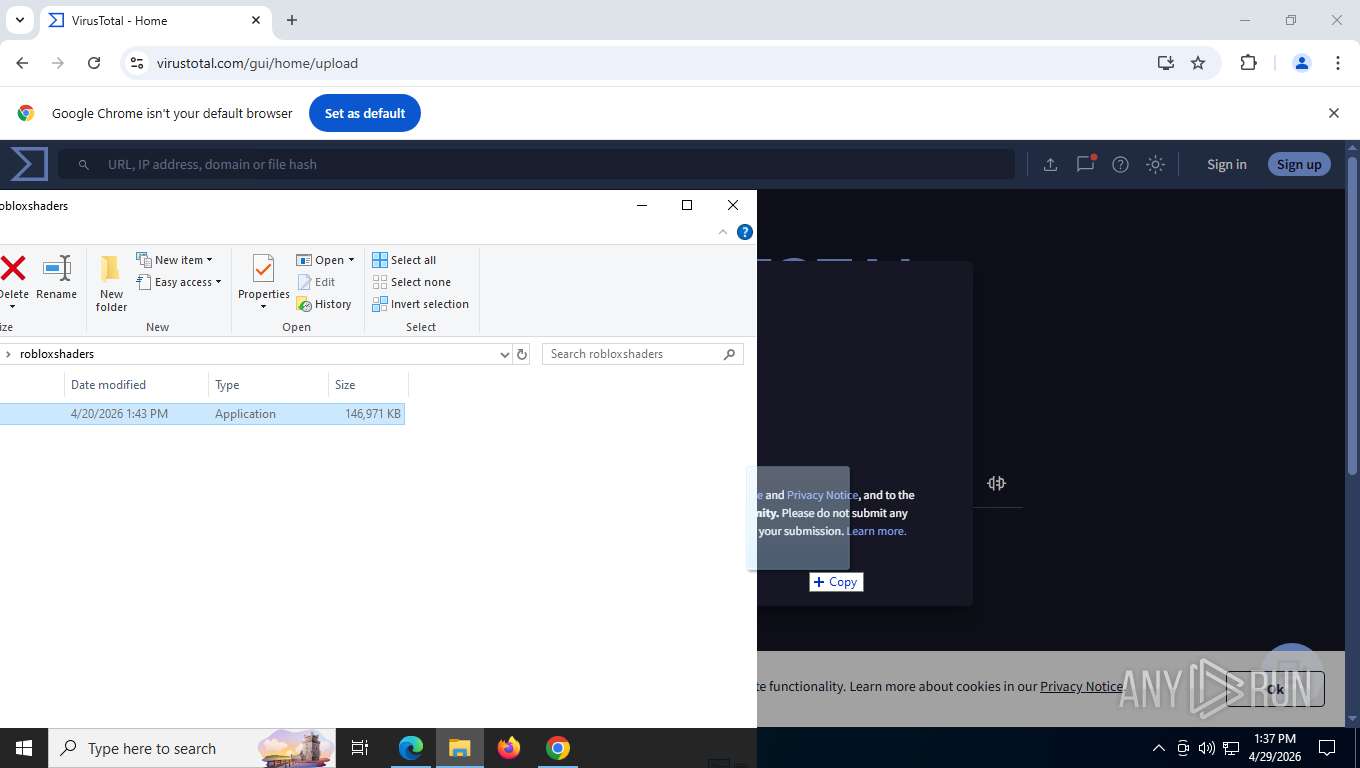Open VirusTotal help icon
Image resolution: width=1360 pixels, height=768 pixels.
[x=1120, y=164]
